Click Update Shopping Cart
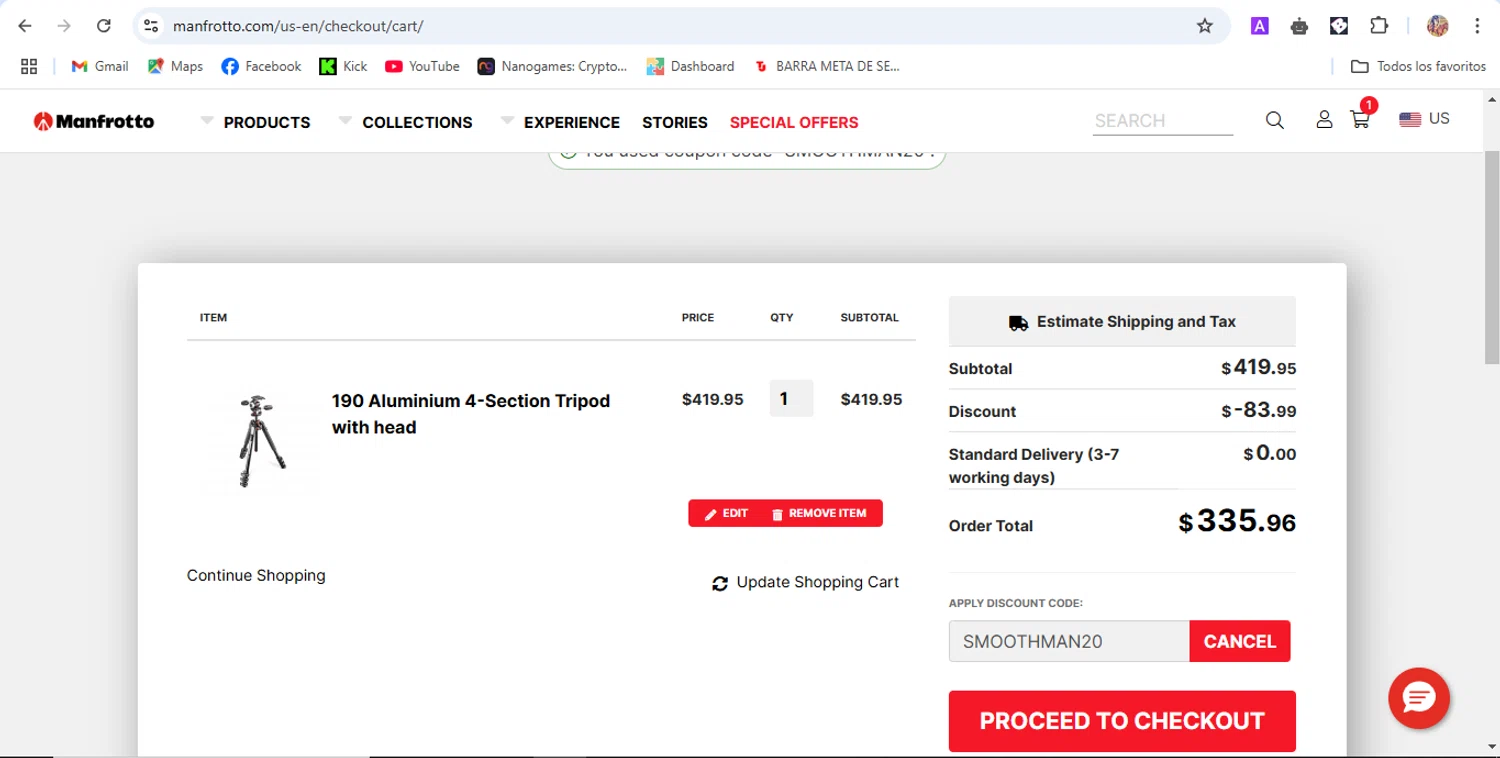The height and width of the screenshot is (758, 1500). pos(805,582)
